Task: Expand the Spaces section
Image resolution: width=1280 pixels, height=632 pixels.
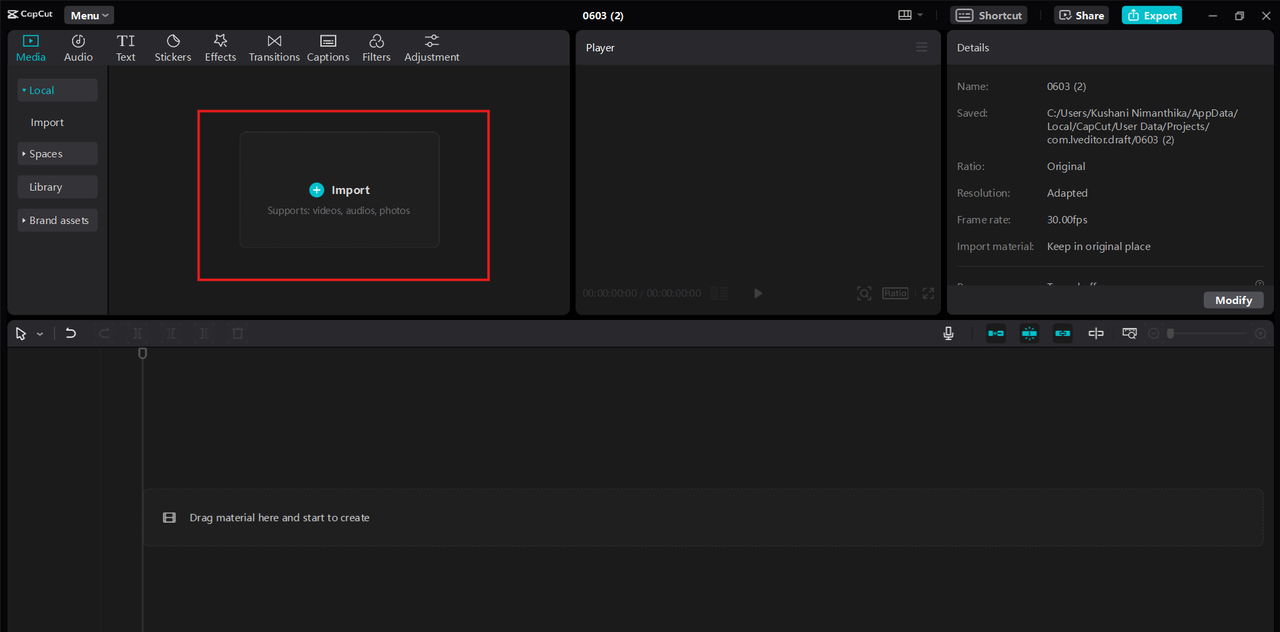Action: pyautogui.click(x=57, y=154)
